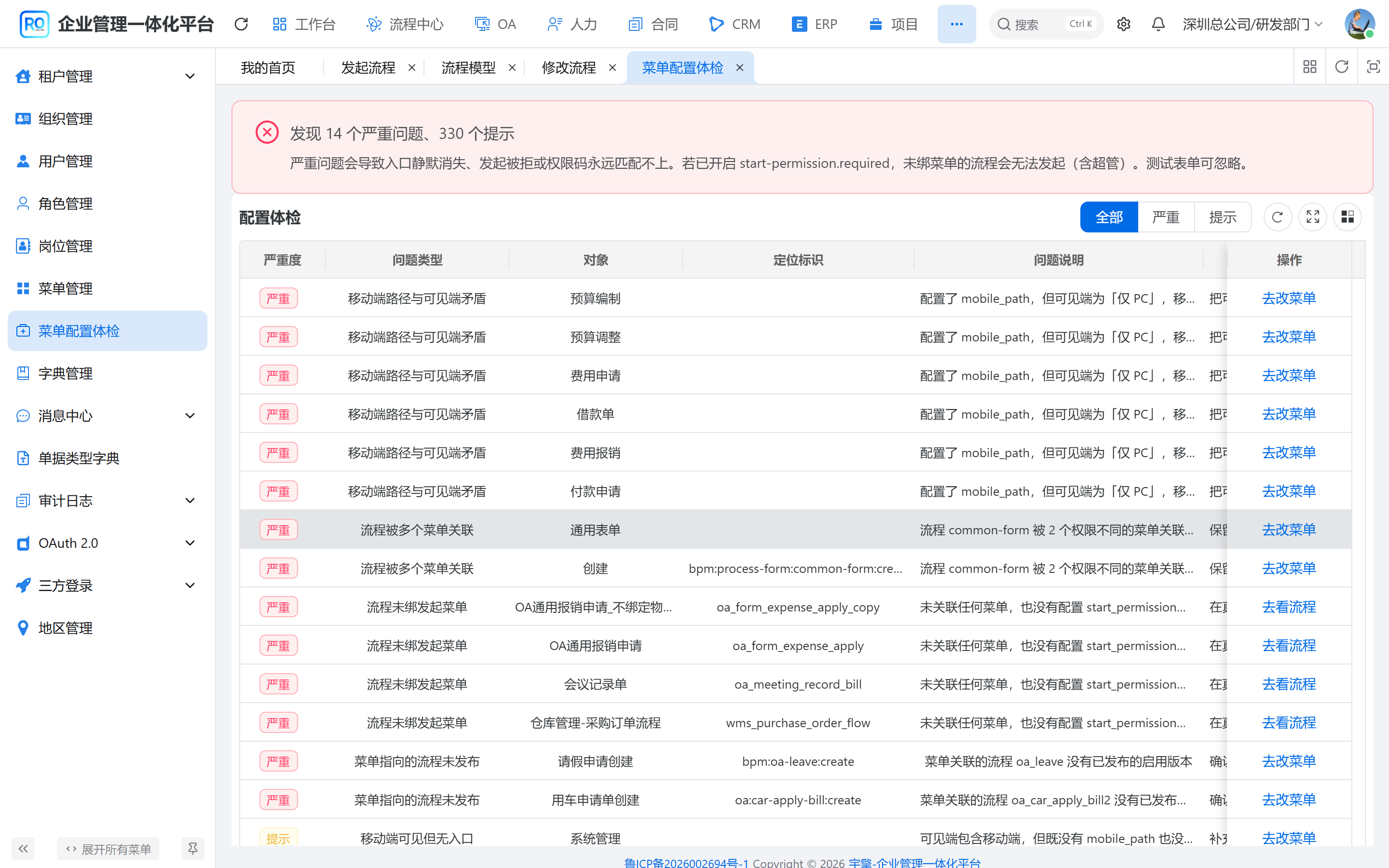1389x868 pixels.
Task: Click the 鲁ICP备2026002694号-1 footer link
Action: tap(686, 862)
